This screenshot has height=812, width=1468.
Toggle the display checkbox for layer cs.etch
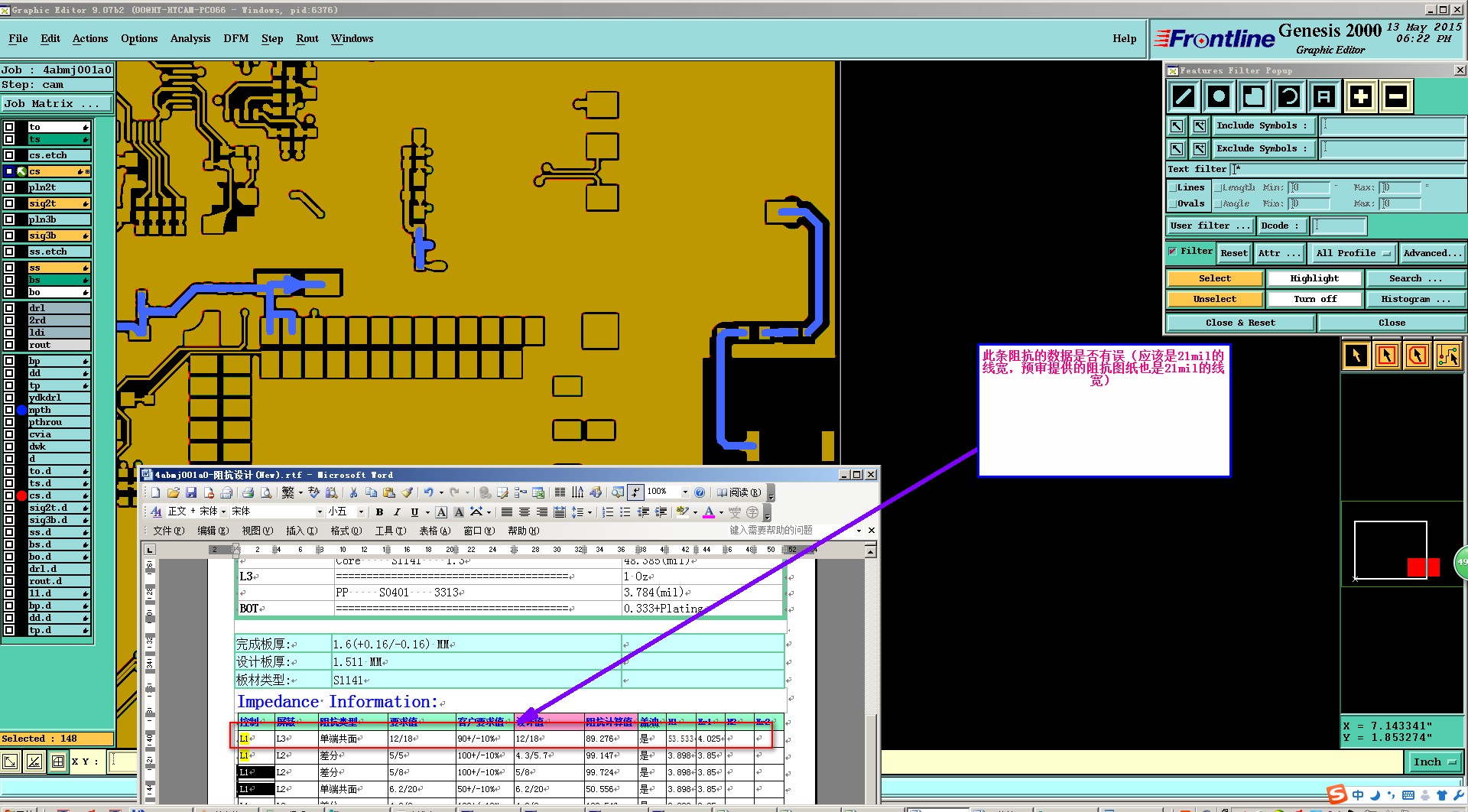pos(9,155)
